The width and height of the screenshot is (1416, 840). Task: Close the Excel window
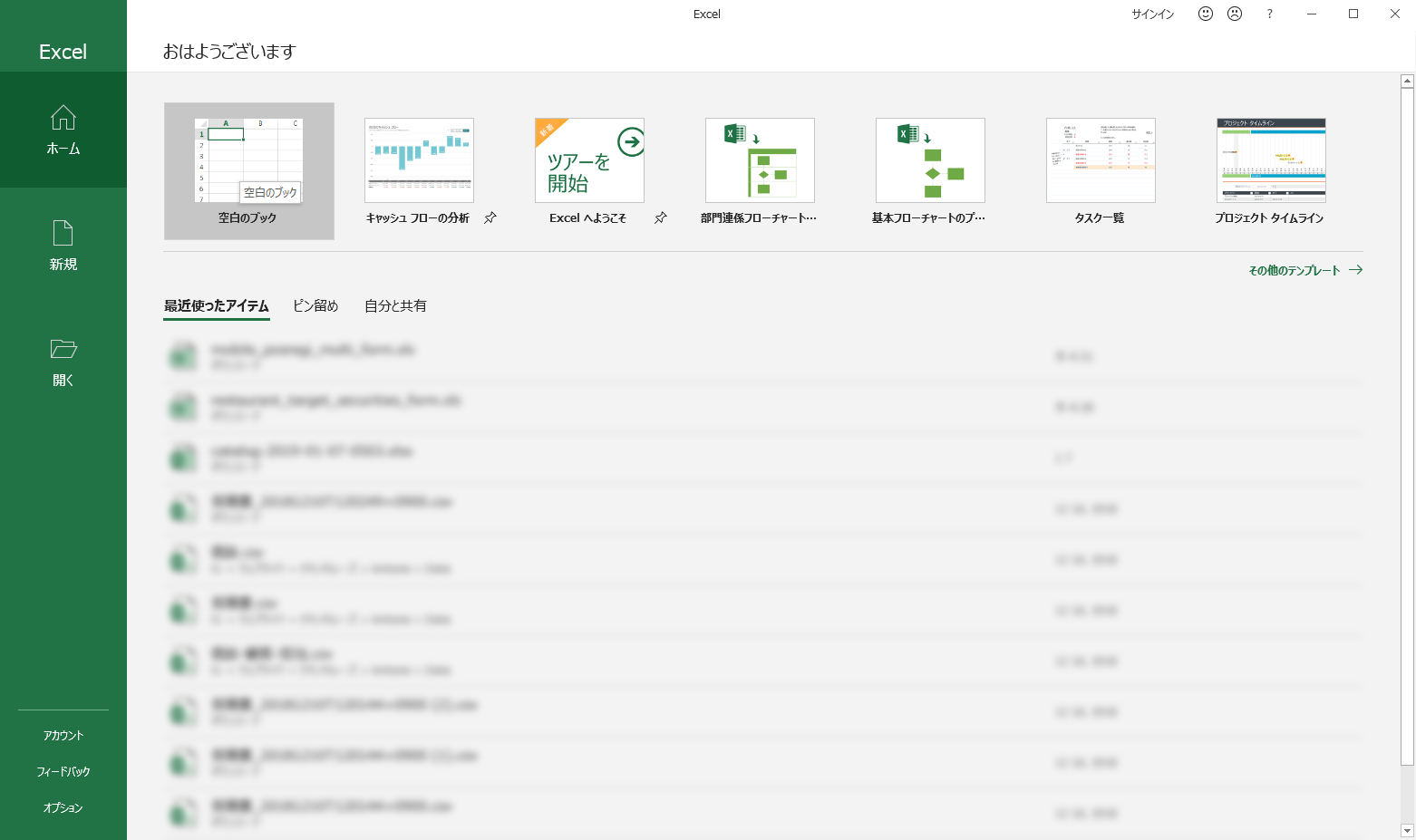pyautogui.click(x=1394, y=14)
